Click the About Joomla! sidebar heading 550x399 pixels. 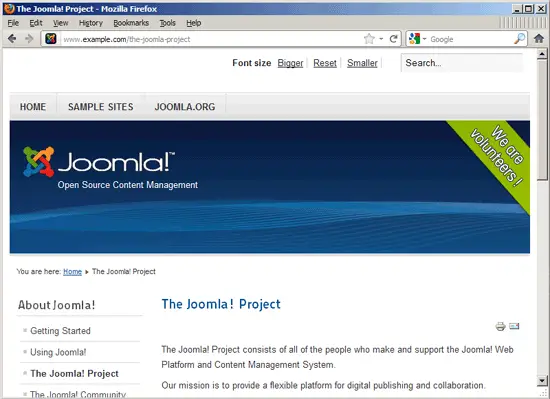click(56, 305)
